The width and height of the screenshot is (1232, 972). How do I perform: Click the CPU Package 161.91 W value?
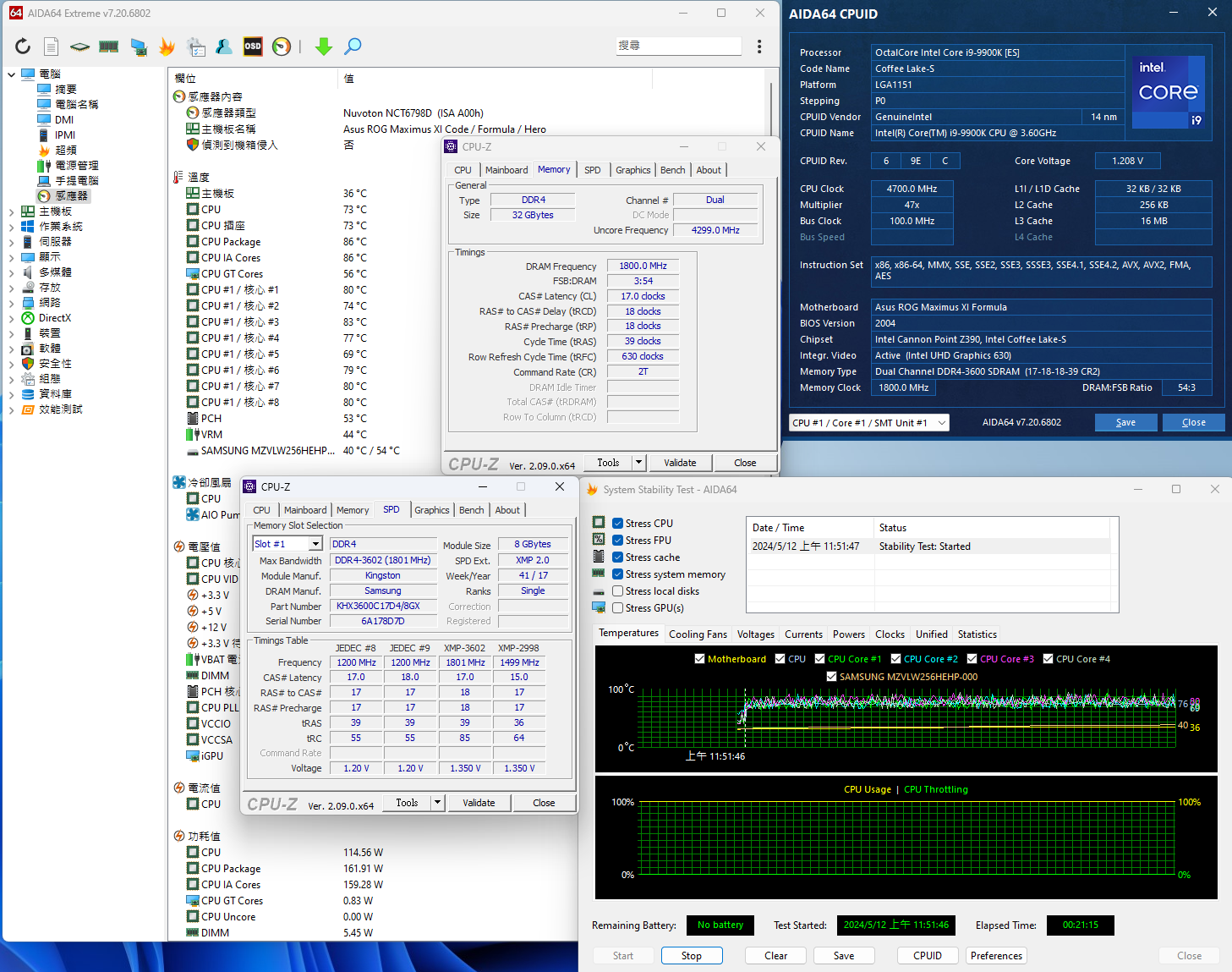tap(364, 869)
